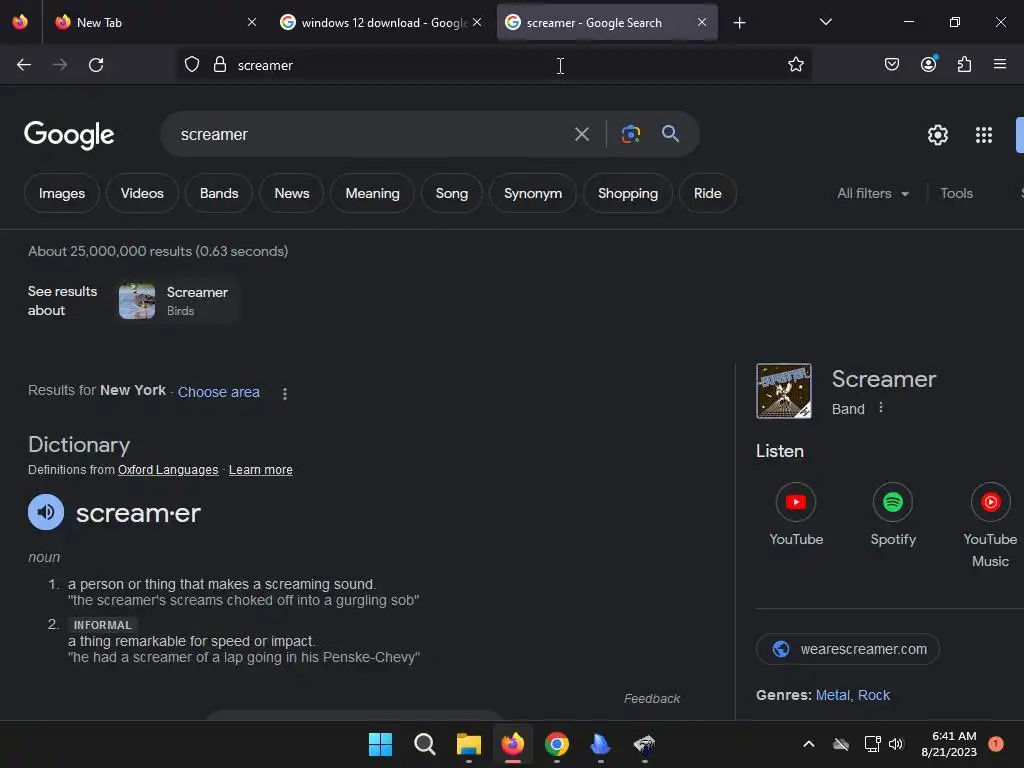Listen on YouTube
The image size is (1024, 768).
[x=795, y=514]
